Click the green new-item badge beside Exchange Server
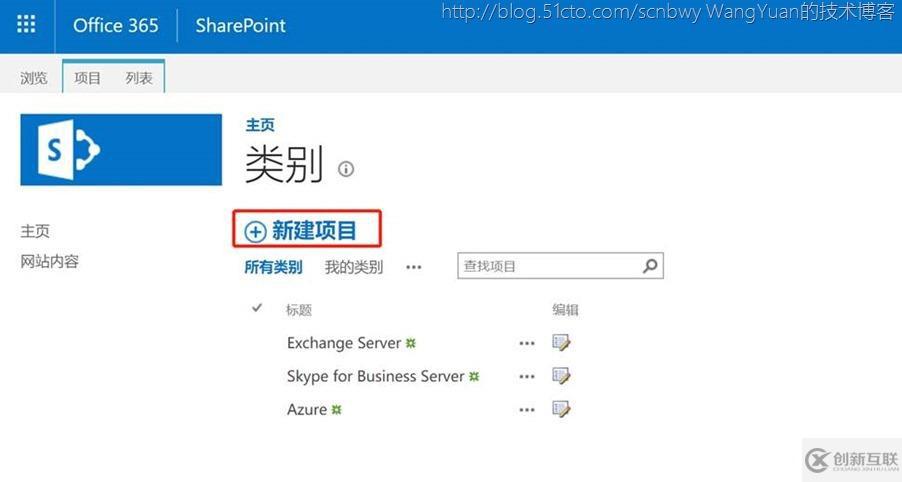Viewport: 902px width, 482px height. point(410,343)
